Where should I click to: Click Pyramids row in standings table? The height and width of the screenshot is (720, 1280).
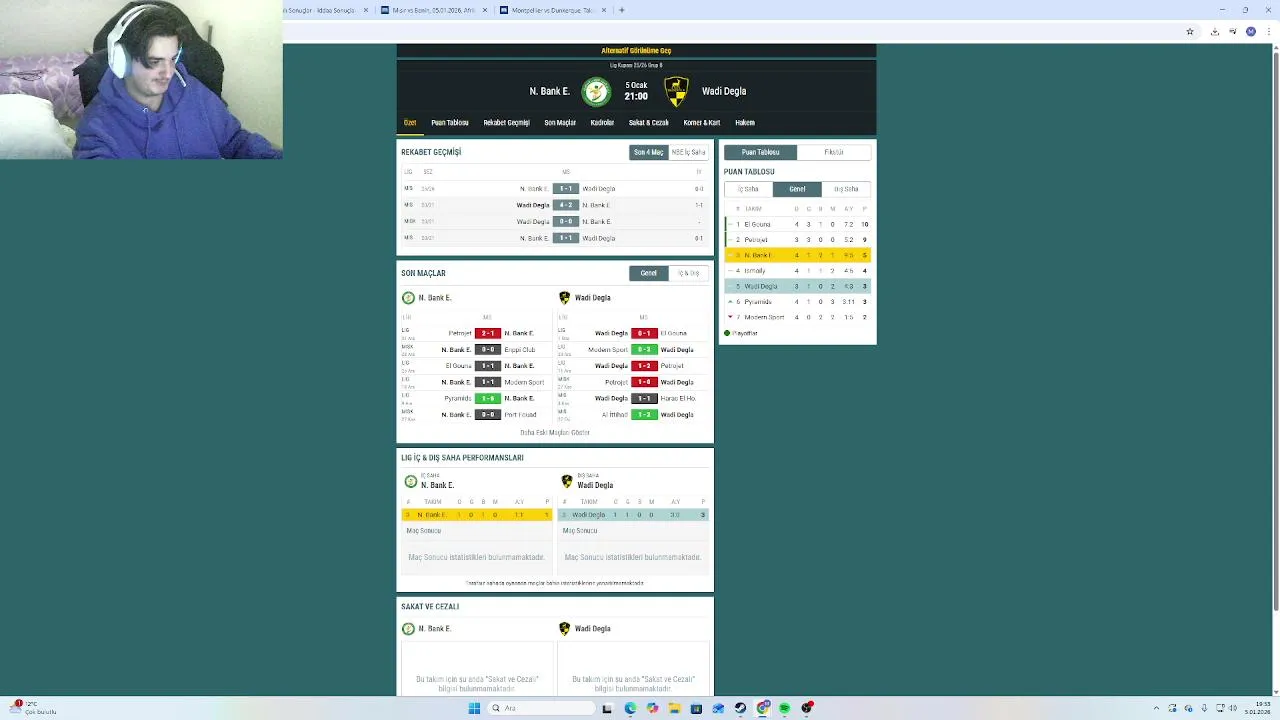coord(797,302)
